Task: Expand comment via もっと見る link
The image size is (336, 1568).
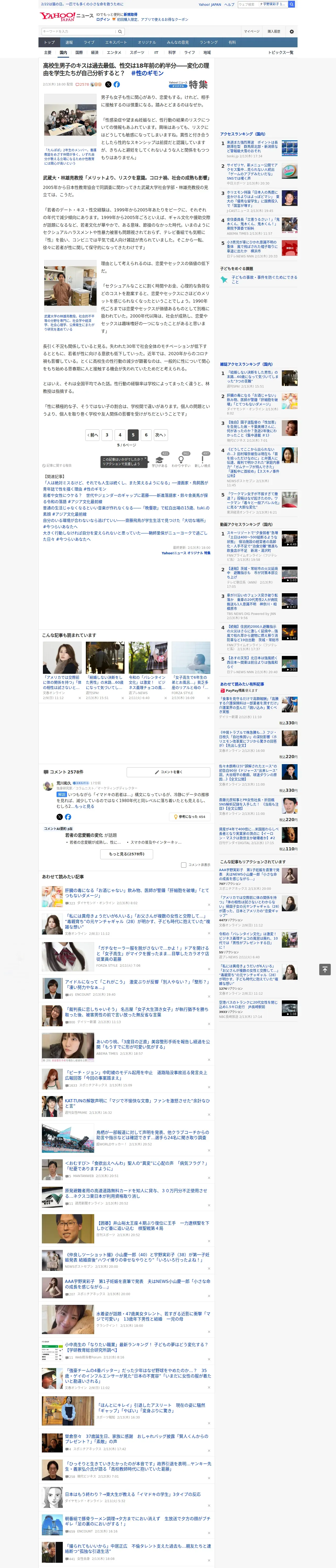Action: pyautogui.click(x=84, y=806)
